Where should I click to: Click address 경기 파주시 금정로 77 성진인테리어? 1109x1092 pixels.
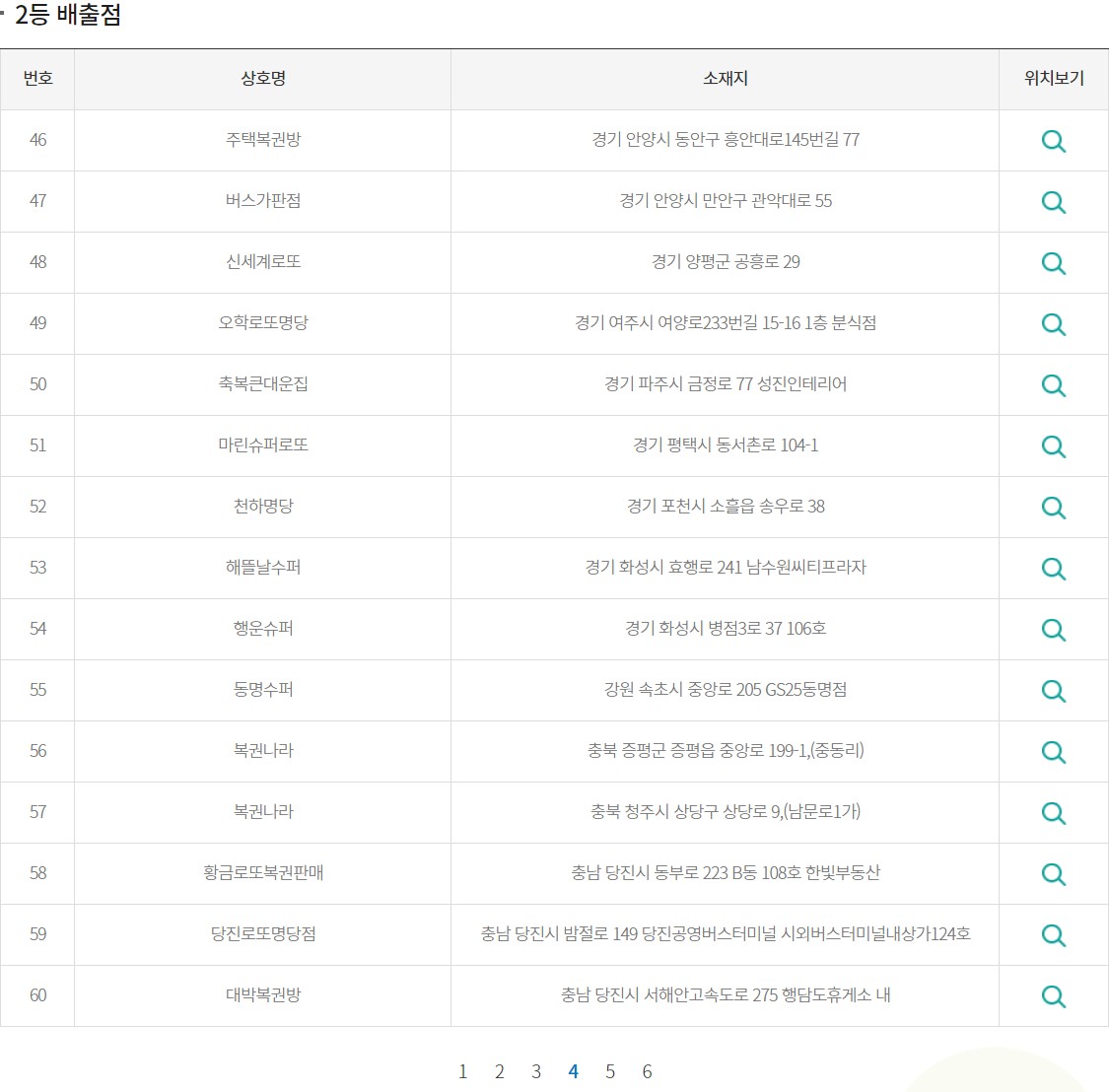726,384
